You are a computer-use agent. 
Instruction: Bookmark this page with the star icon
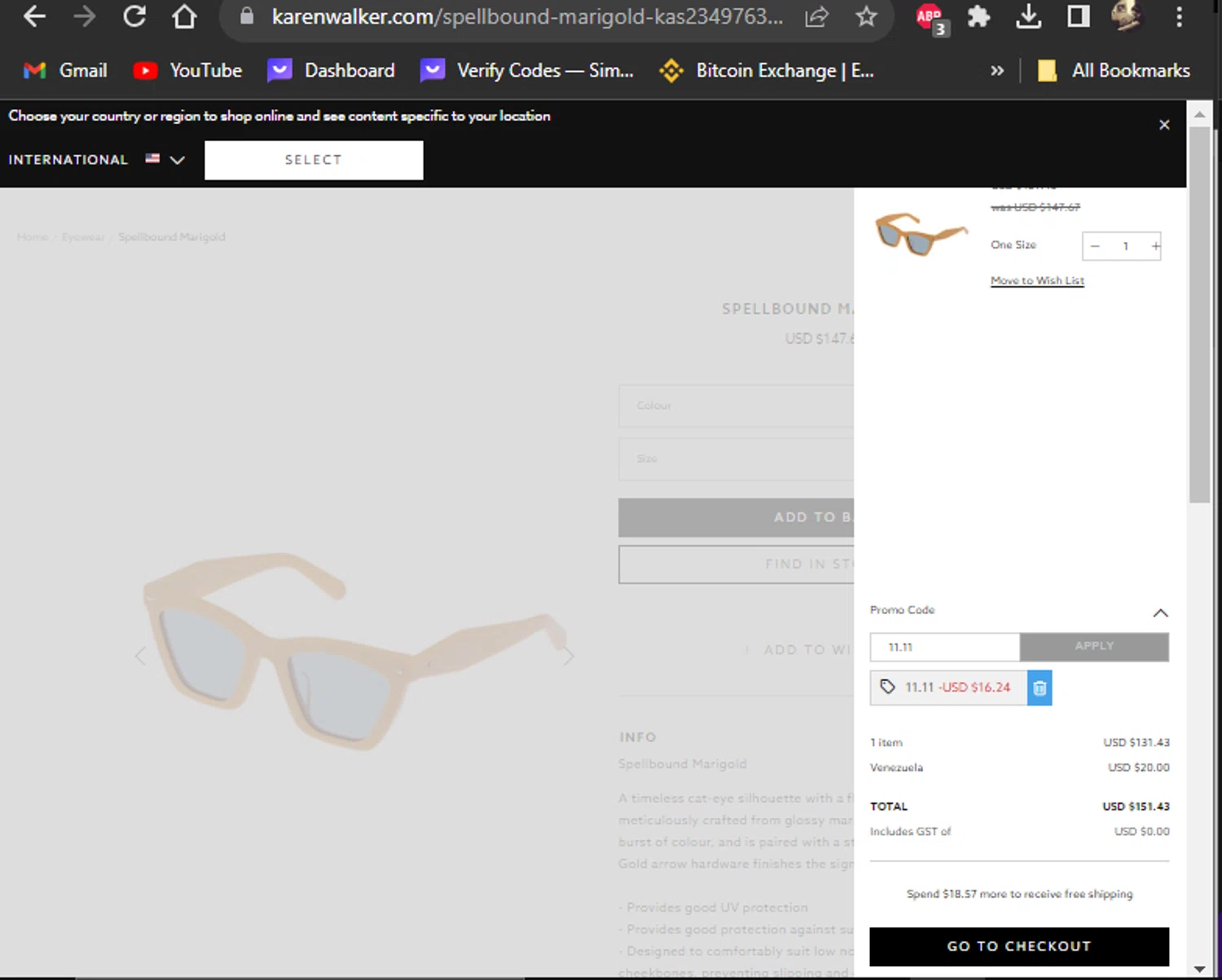click(866, 16)
